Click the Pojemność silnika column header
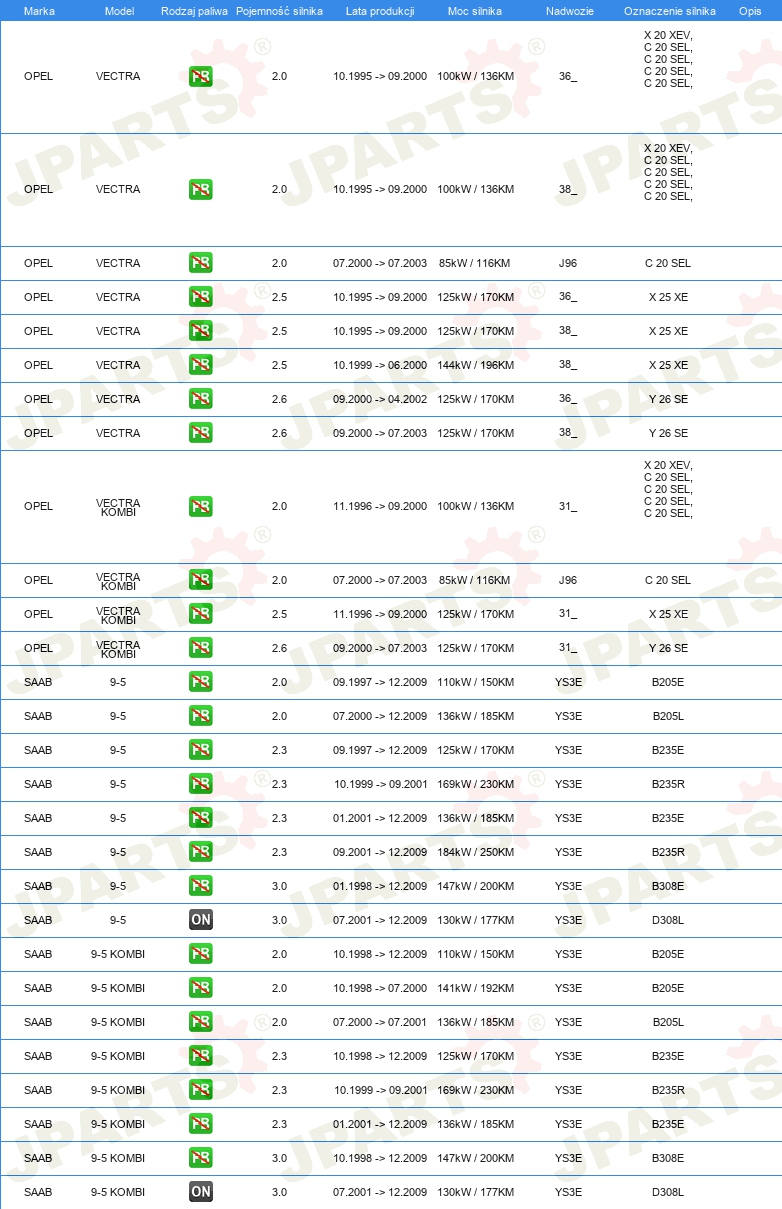This screenshot has width=782, height=1209. point(279,10)
